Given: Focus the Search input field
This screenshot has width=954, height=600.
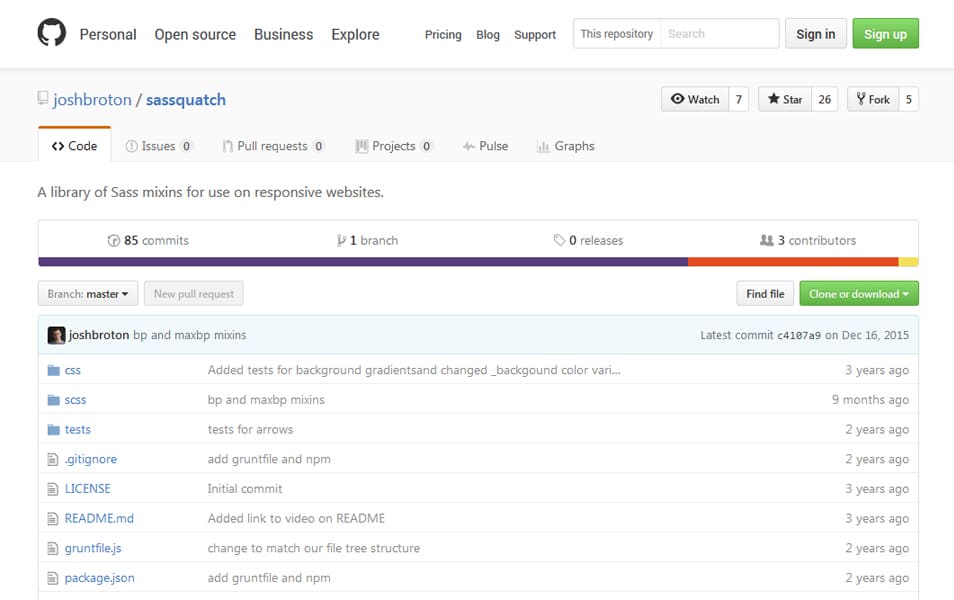Looking at the screenshot, I should pyautogui.click(x=719, y=33).
